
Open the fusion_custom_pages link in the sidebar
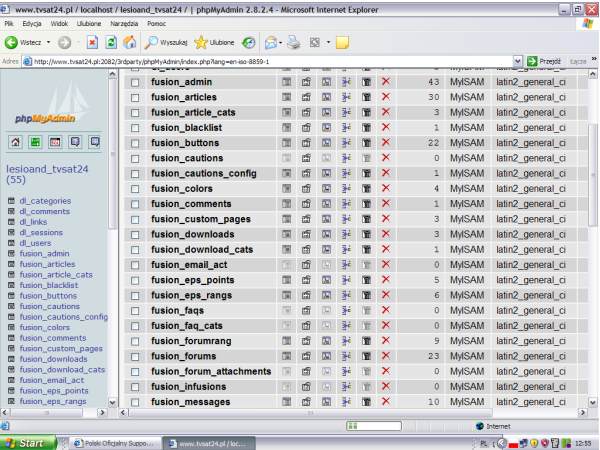61,349
